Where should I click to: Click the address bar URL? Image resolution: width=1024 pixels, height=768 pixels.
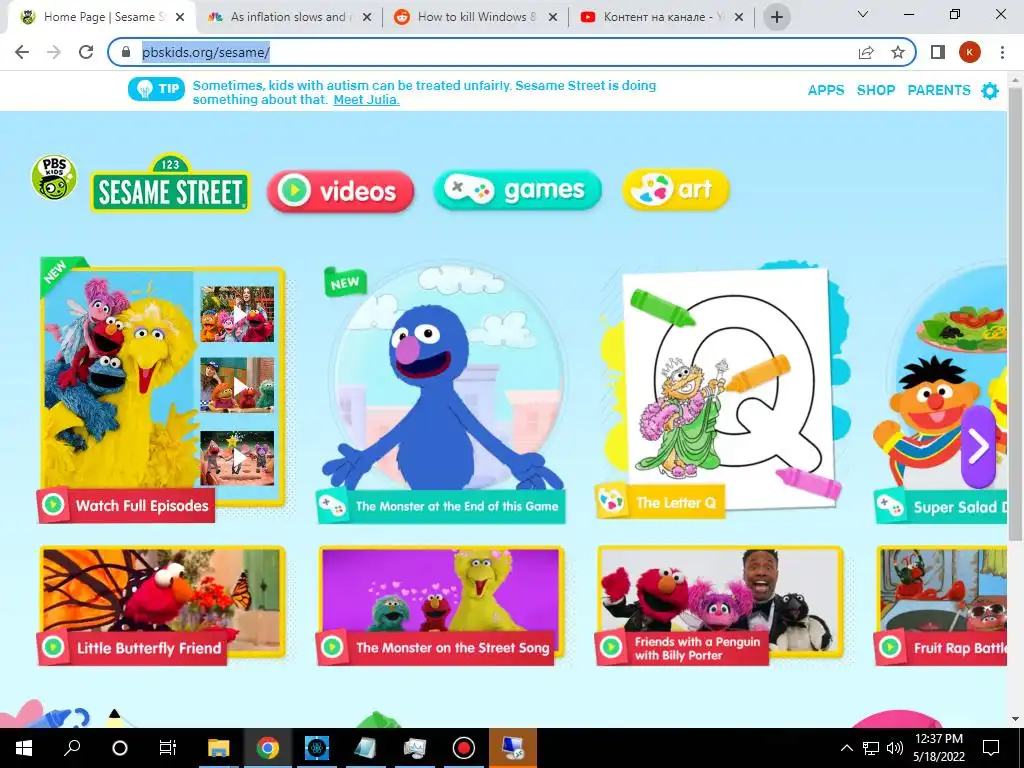tap(206, 52)
